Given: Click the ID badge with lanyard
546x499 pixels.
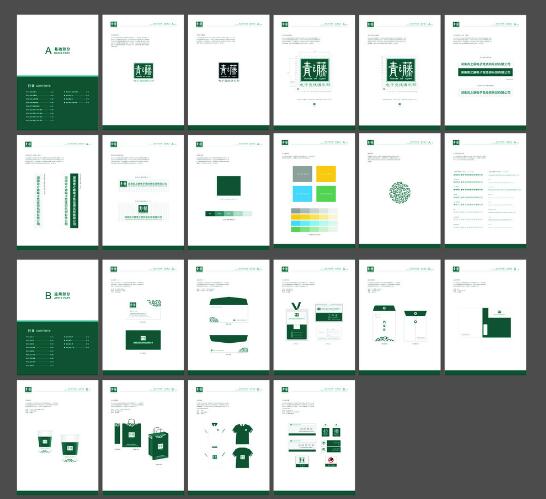Looking at the screenshot, I should pyautogui.click(x=297, y=321).
